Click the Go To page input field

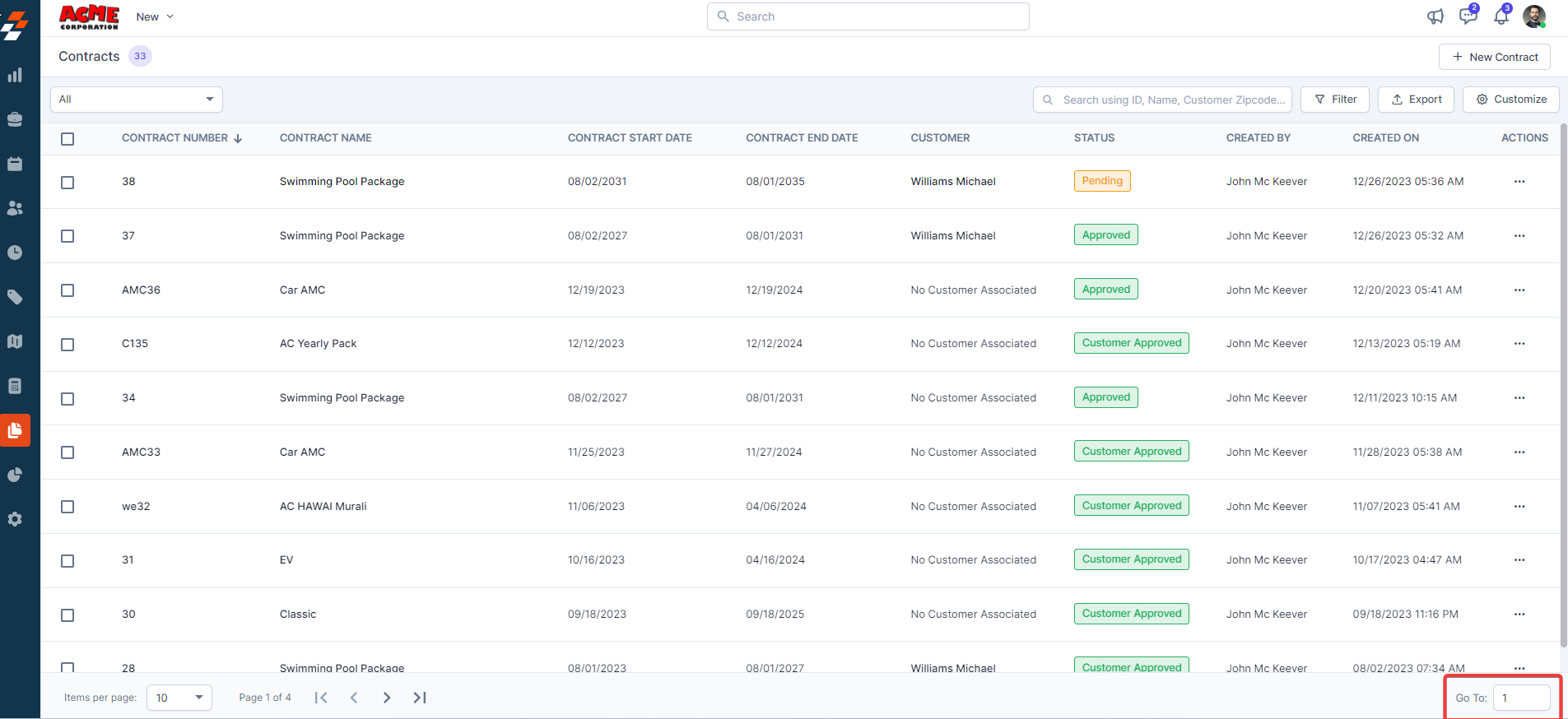[1521, 698]
